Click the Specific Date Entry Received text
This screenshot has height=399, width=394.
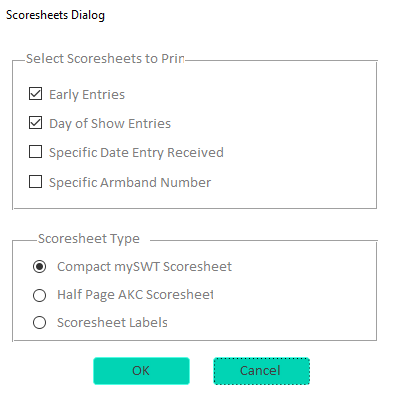[136, 153]
